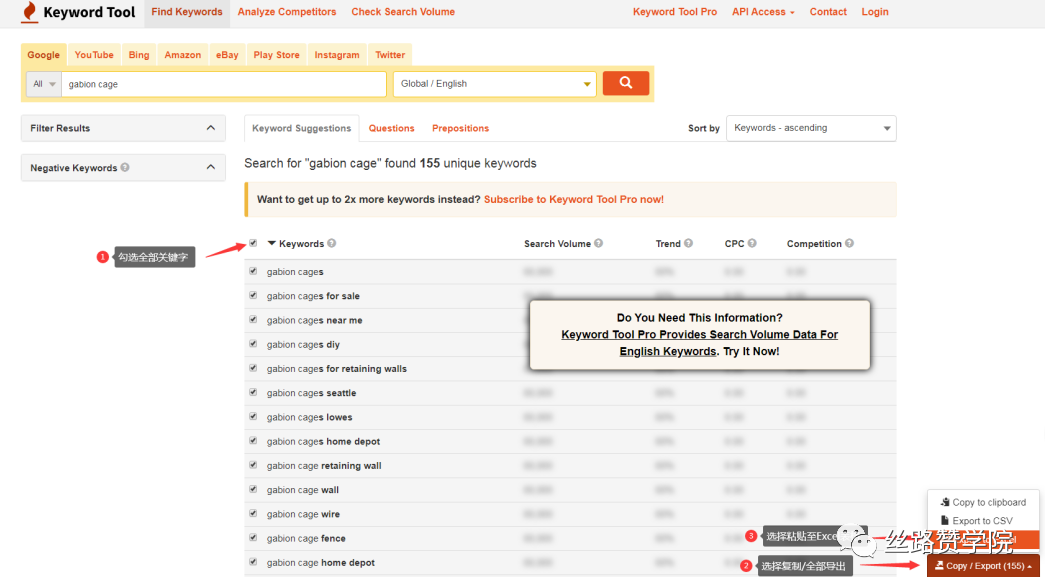The width and height of the screenshot is (1047, 588).
Task: Go to Find Keywords in navbar
Action: (x=187, y=12)
